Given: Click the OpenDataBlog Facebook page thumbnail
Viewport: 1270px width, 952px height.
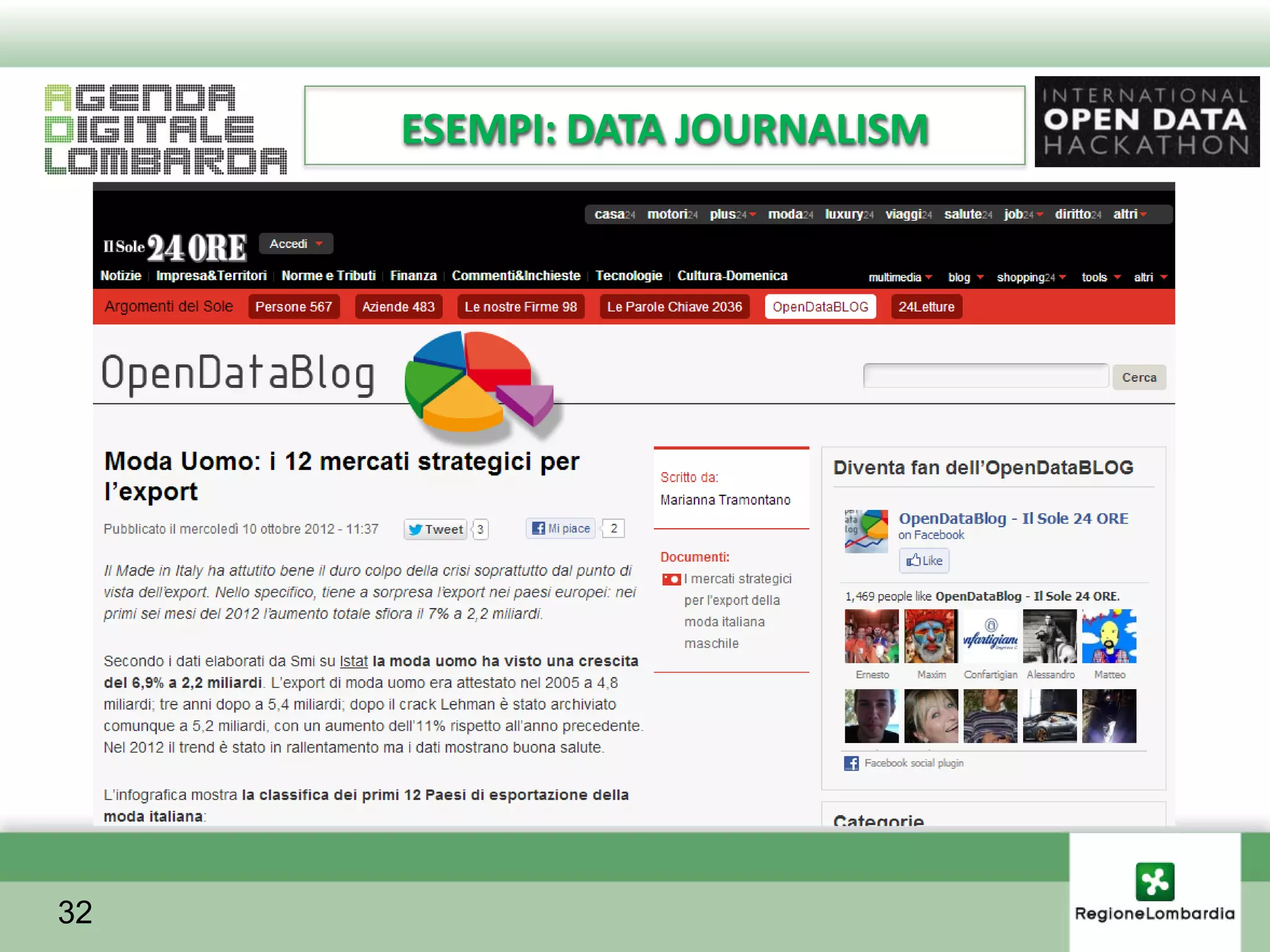Looking at the screenshot, I should point(866,531).
